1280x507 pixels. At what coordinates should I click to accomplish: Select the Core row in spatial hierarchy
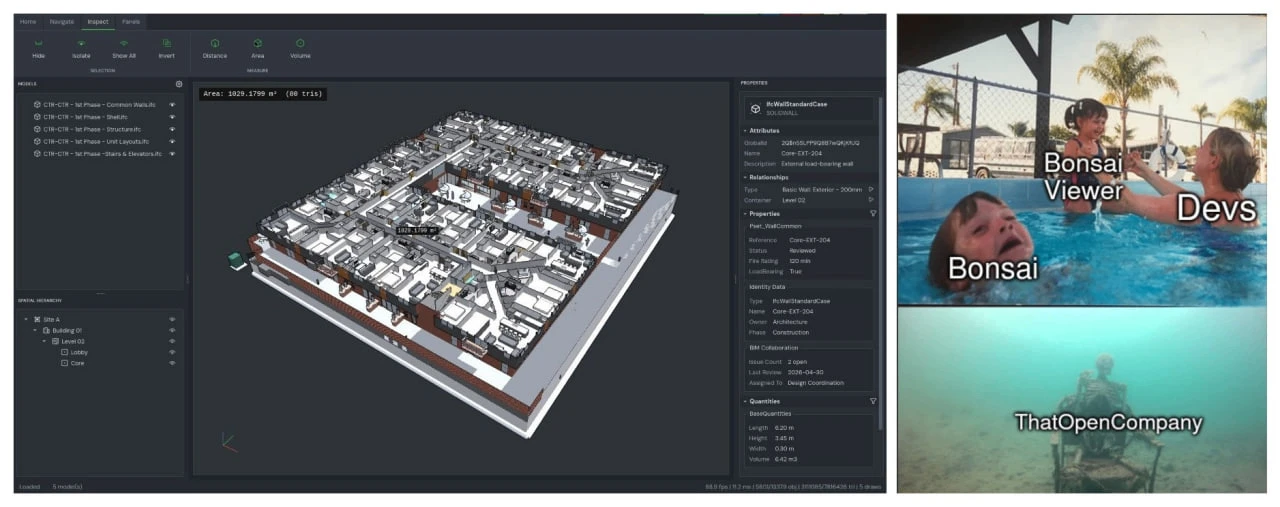click(x=100, y=363)
